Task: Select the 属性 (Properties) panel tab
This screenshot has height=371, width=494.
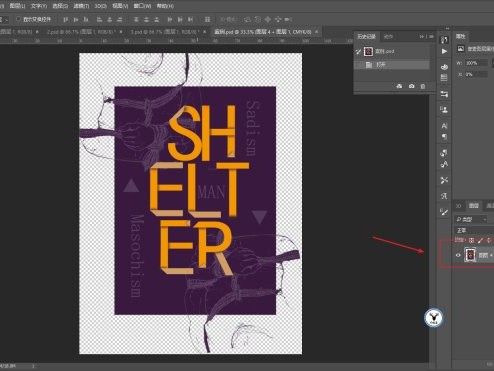Action: pyautogui.click(x=461, y=36)
